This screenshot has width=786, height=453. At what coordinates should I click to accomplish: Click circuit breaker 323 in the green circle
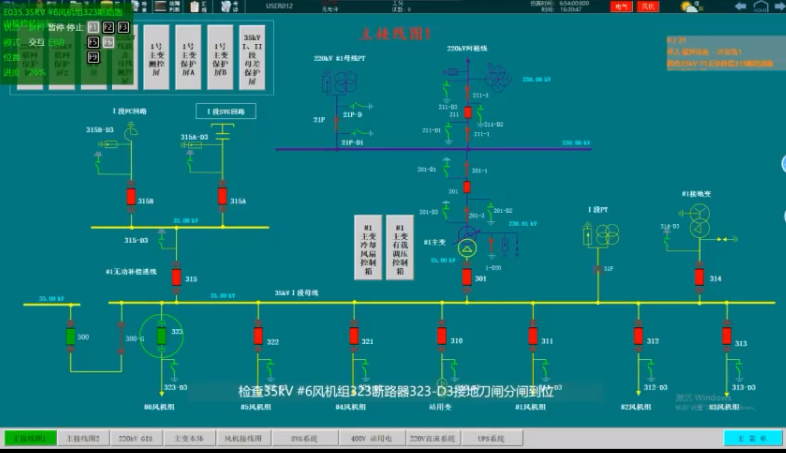161,335
